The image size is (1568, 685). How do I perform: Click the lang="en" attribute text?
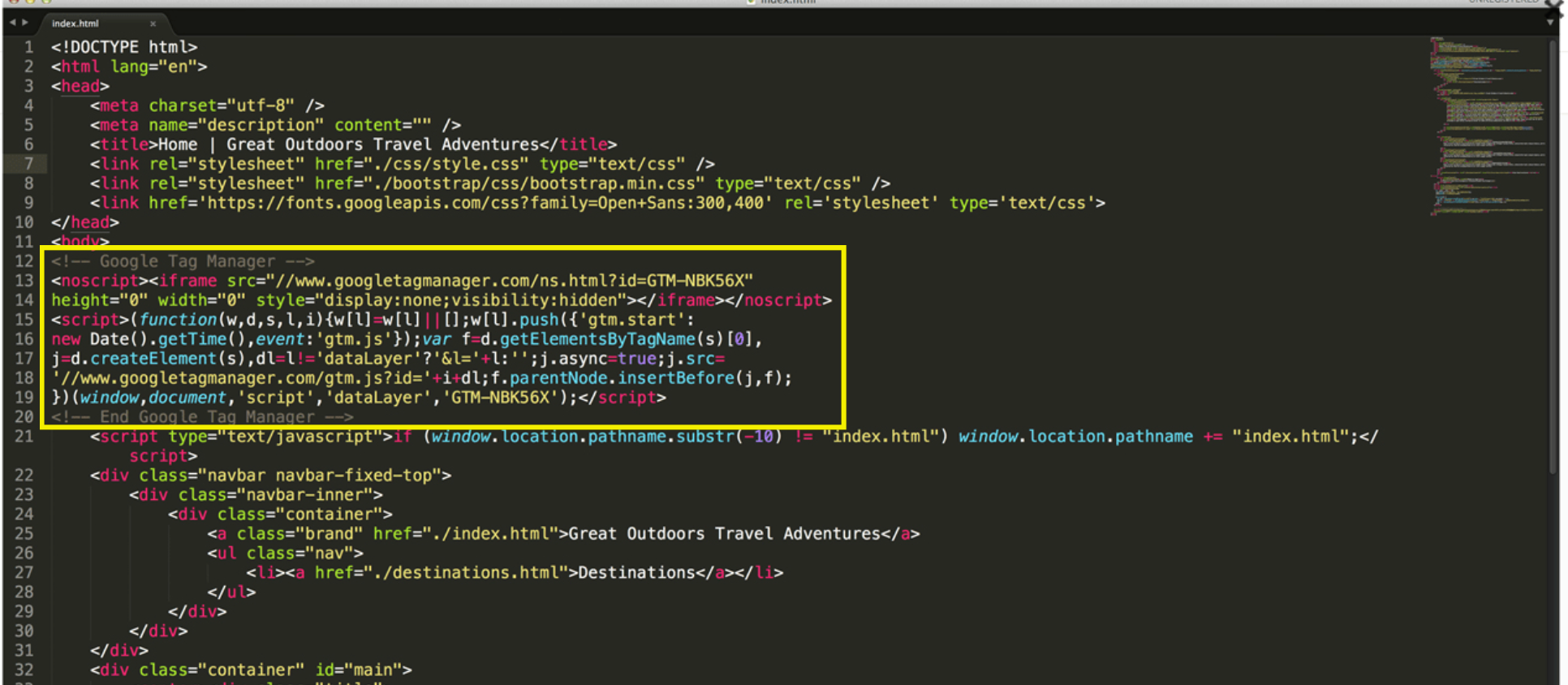click(x=153, y=67)
